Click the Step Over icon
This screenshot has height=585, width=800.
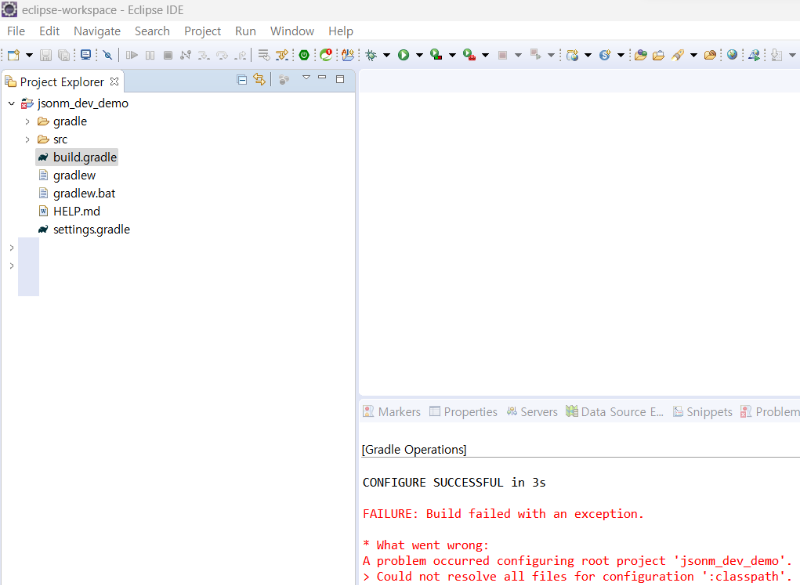(222, 55)
